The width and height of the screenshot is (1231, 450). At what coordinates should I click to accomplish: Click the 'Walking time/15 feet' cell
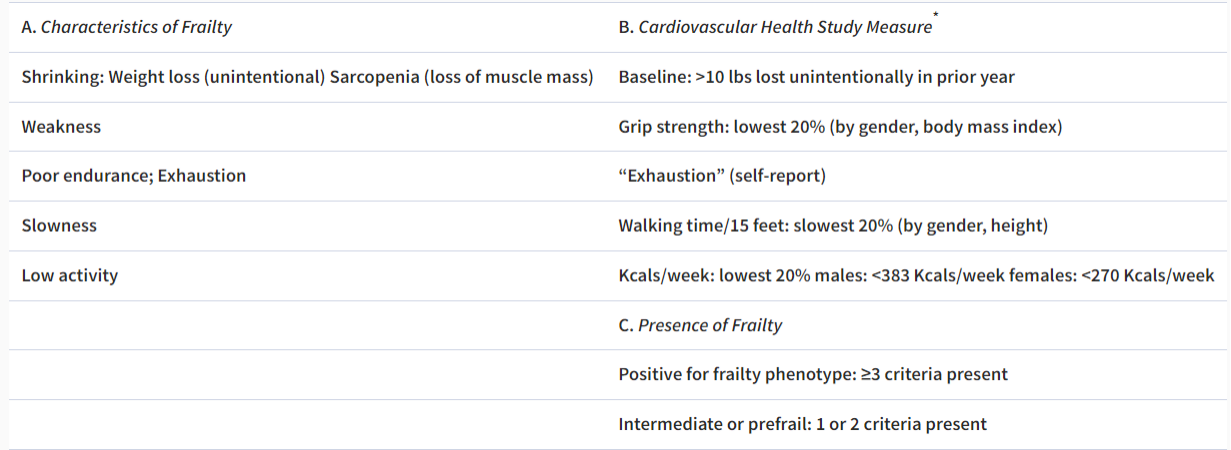pyautogui.click(x=833, y=225)
